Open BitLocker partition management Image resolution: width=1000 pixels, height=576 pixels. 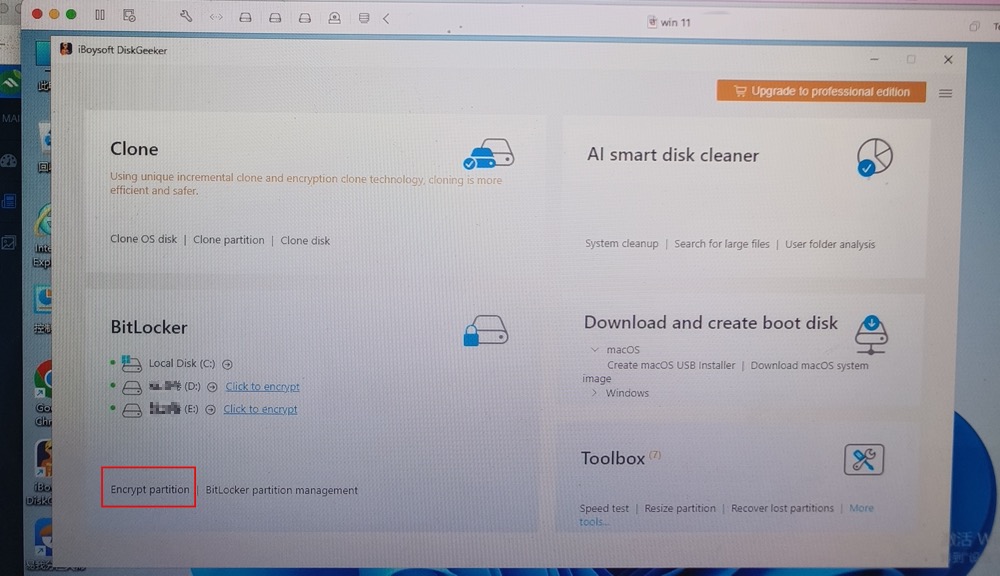click(x=281, y=490)
